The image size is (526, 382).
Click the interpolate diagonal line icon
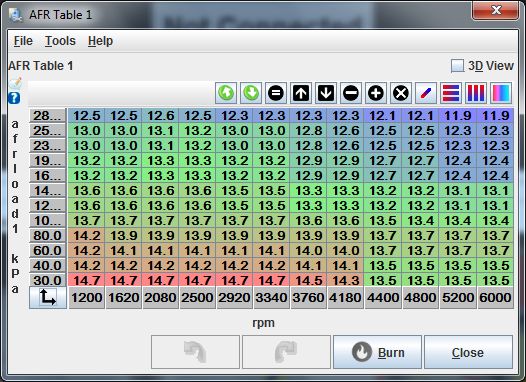[x=426, y=93]
